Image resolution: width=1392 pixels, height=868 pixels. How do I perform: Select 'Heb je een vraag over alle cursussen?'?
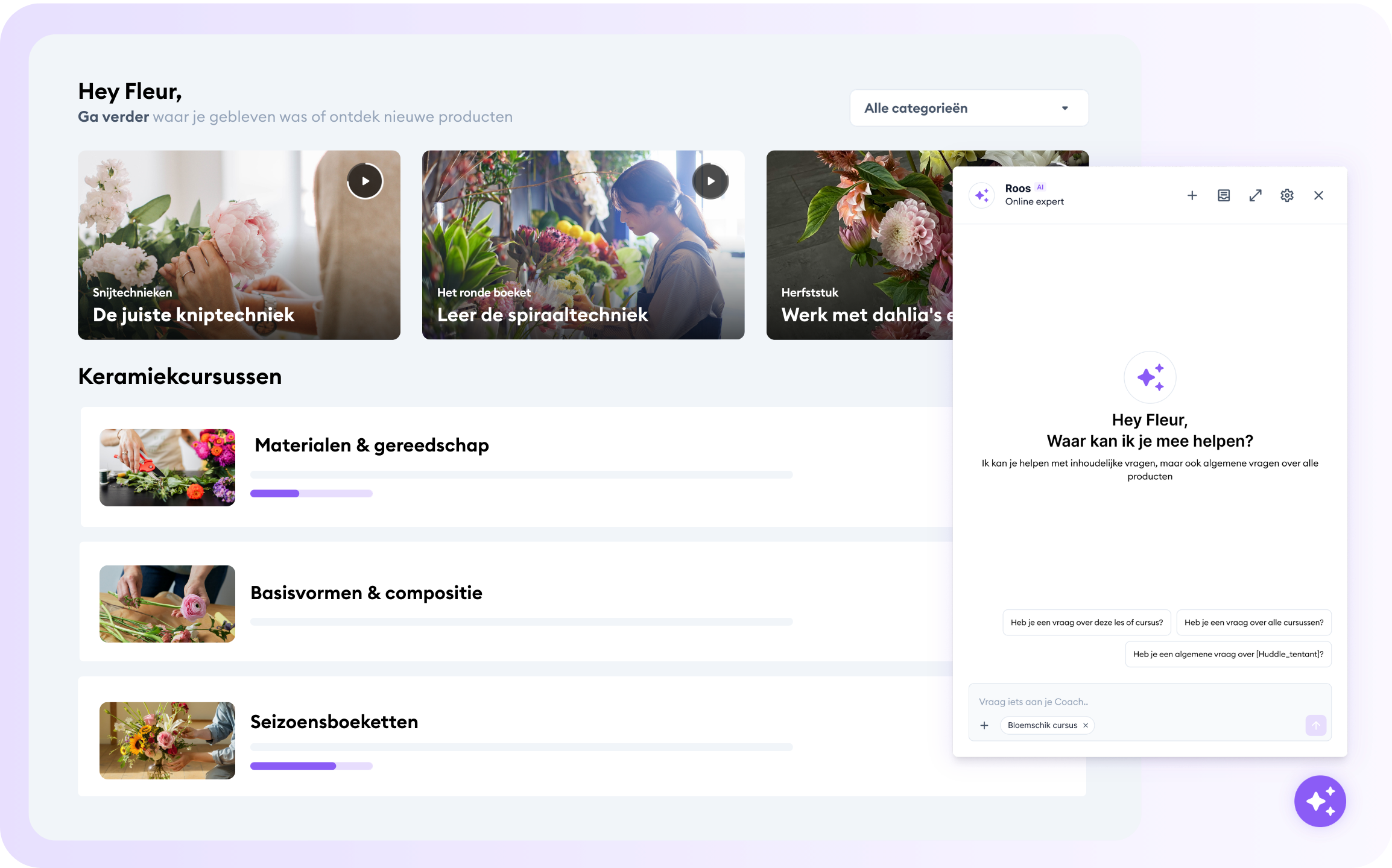[1253, 623]
